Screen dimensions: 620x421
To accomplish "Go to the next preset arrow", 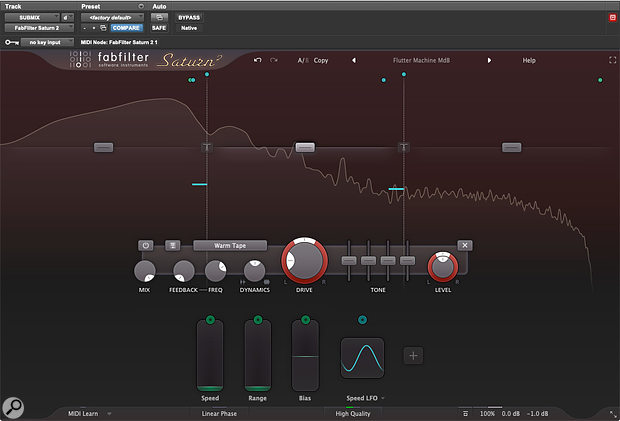I will pos(489,60).
